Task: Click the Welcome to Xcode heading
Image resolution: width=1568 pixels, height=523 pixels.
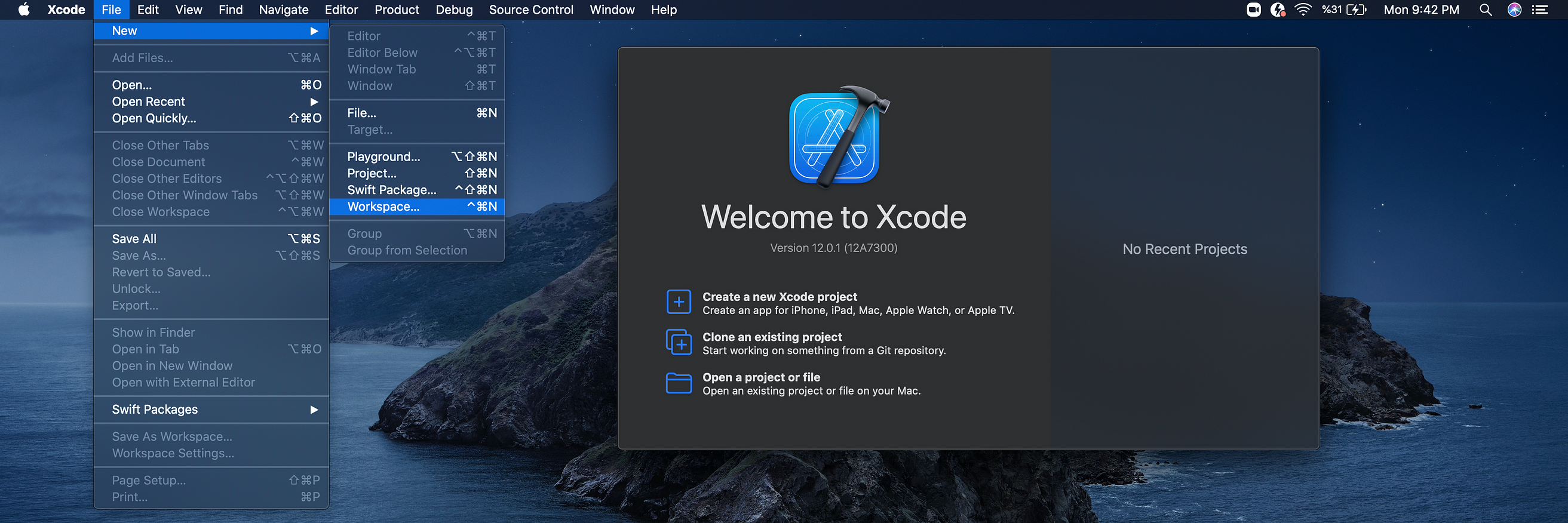Action: coord(834,217)
